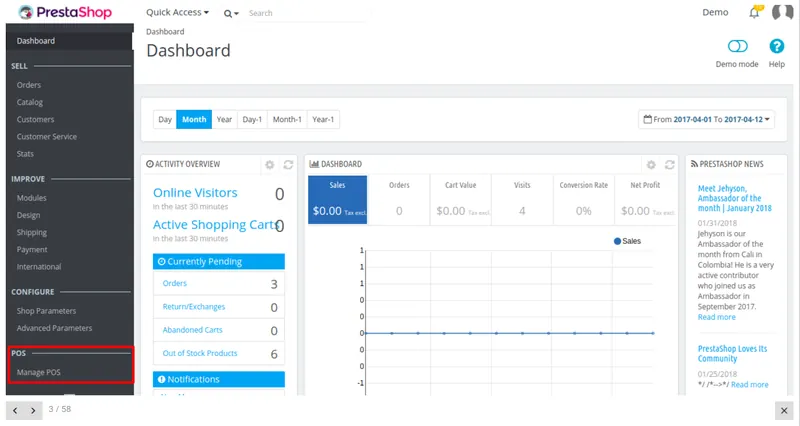This screenshot has width=800, height=426.
Task: Open pending Orders link
Action: click(174, 283)
